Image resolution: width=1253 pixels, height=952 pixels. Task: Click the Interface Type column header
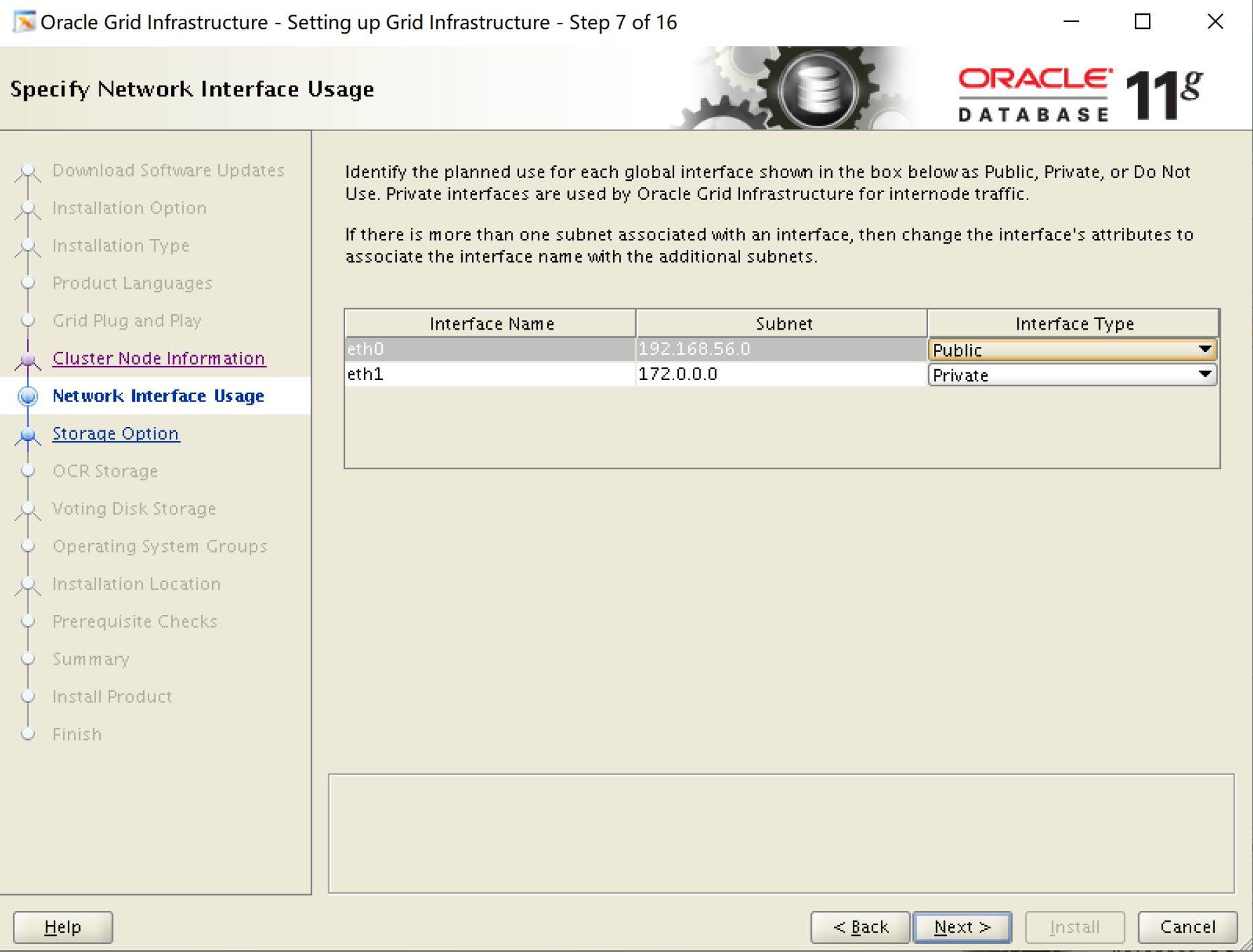click(x=1074, y=324)
